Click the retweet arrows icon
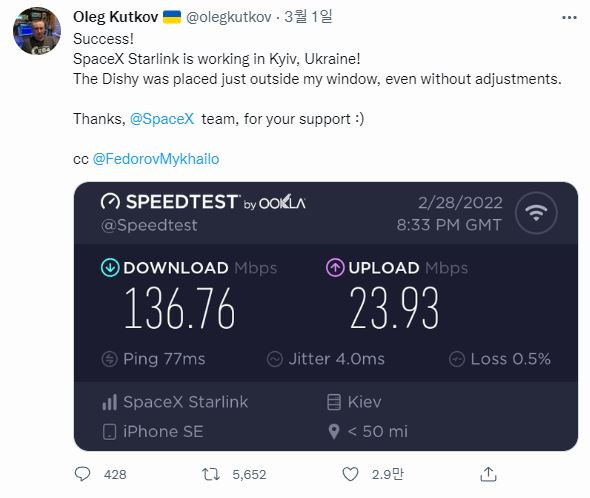Viewport: 590px width, 498px height. [x=211, y=474]
